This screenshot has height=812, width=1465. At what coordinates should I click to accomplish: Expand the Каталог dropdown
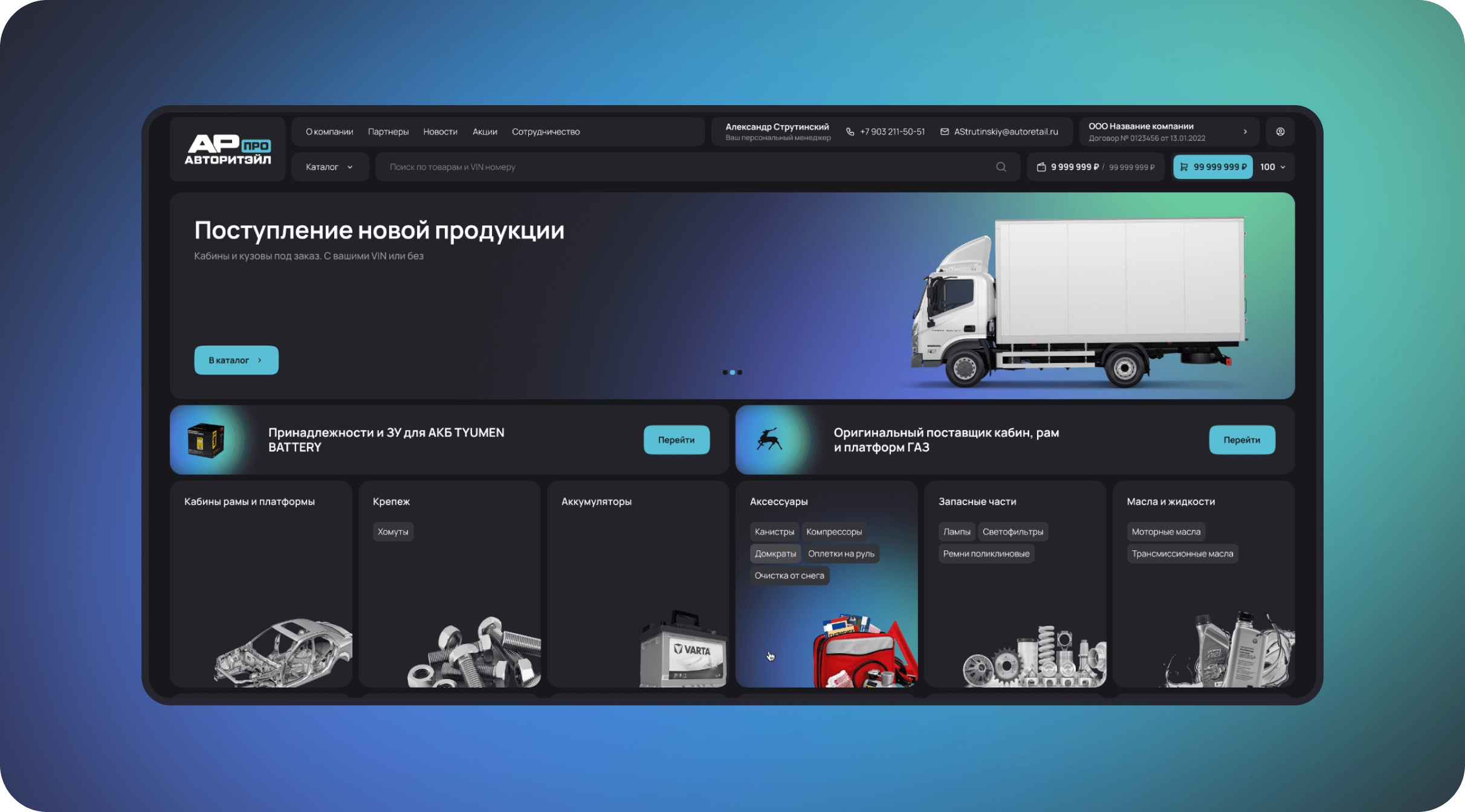[x=329, y=167]
